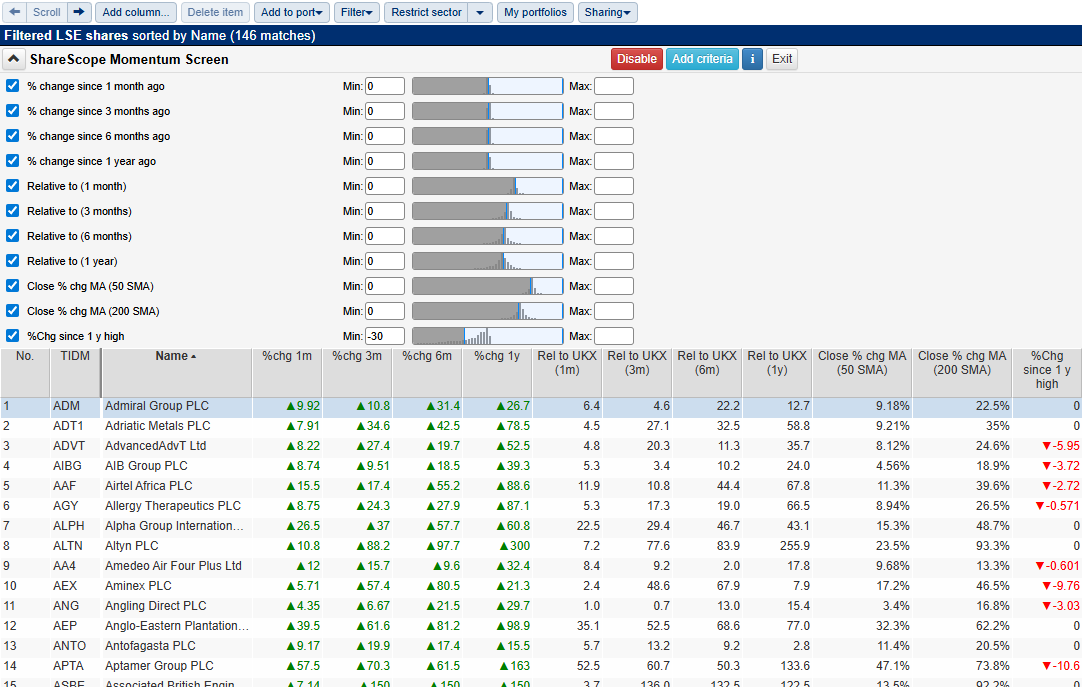1082x687 pixels.
Task: Sort by Close % chg MA (200 SMA) column
Action: point(962,372)
